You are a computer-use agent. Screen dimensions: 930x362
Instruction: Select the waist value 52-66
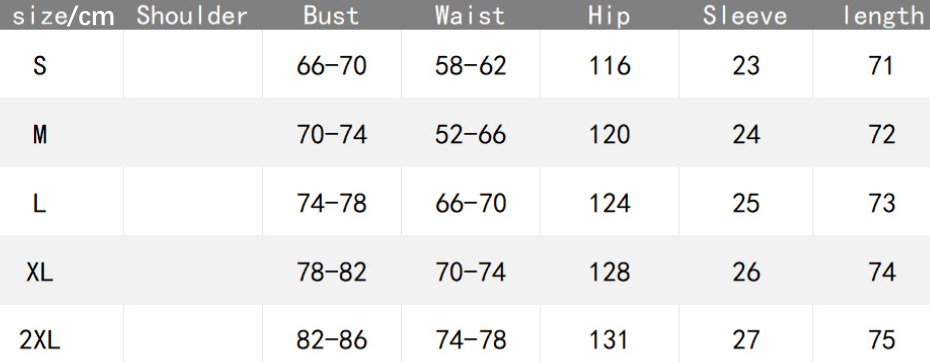tap(470, 135)
